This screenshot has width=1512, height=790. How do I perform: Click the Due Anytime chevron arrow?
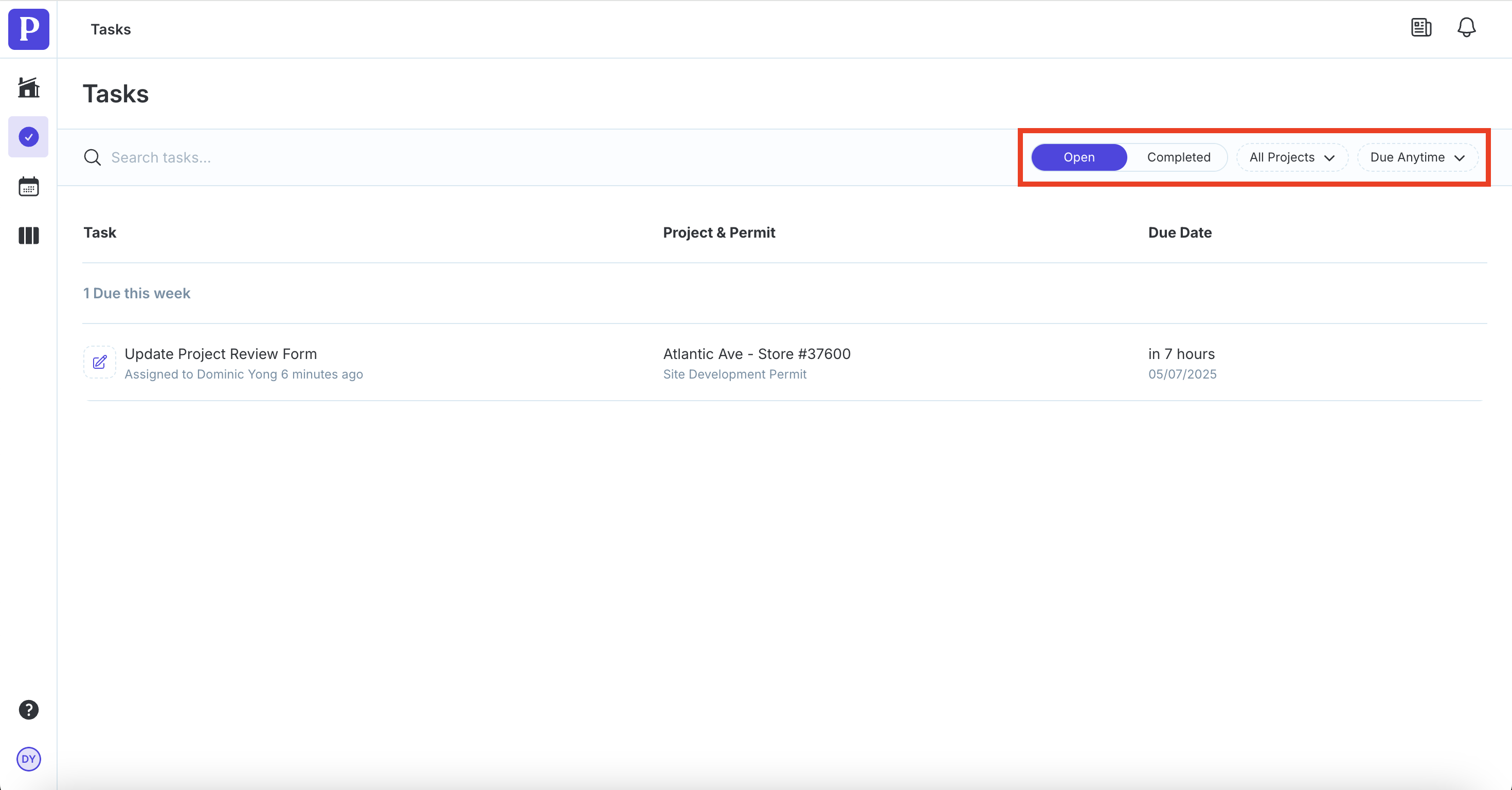(x=1459, y=158)
